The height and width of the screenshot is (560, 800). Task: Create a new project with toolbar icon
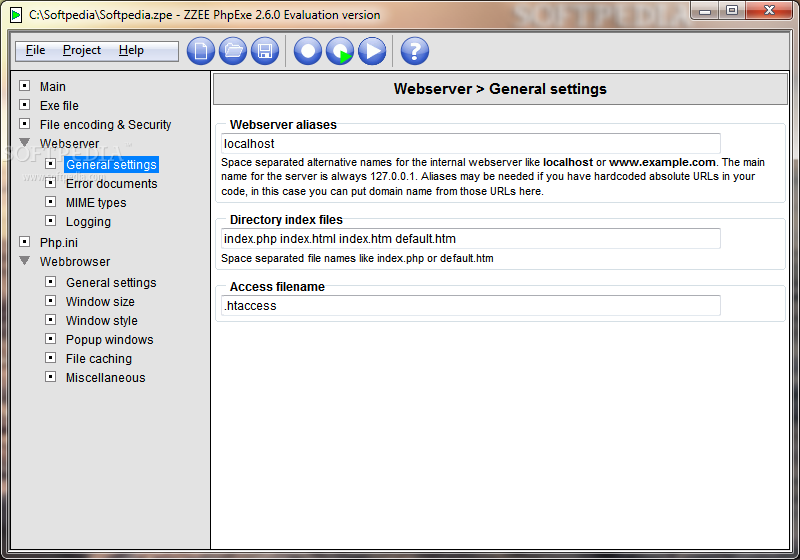point(201,51)
